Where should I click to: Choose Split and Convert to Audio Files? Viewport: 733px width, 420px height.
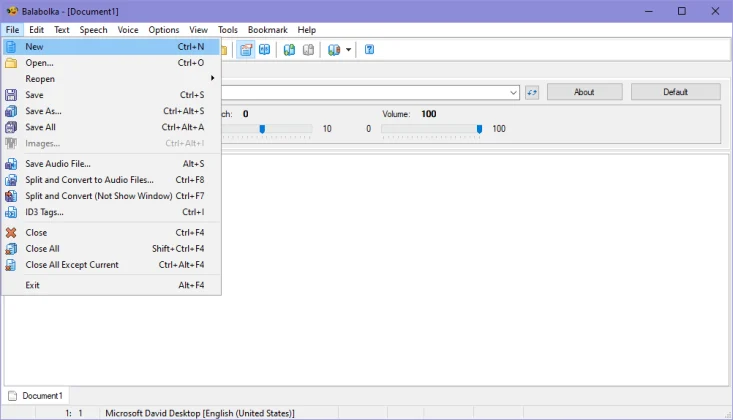pos(89,180)
